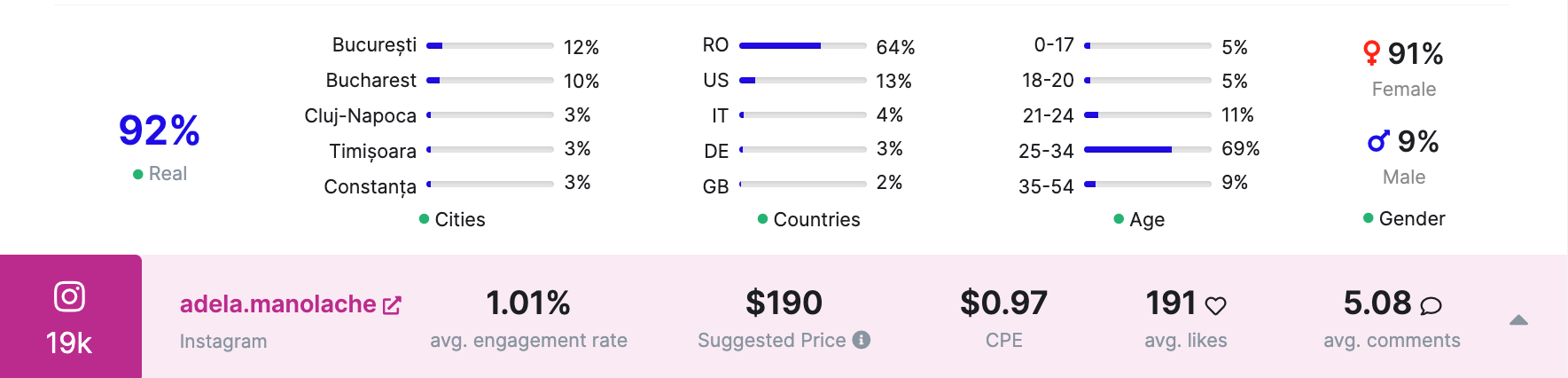Click the 19k followers count
The height and width of the screenshot is (378, 1568).
pos(69,343)
